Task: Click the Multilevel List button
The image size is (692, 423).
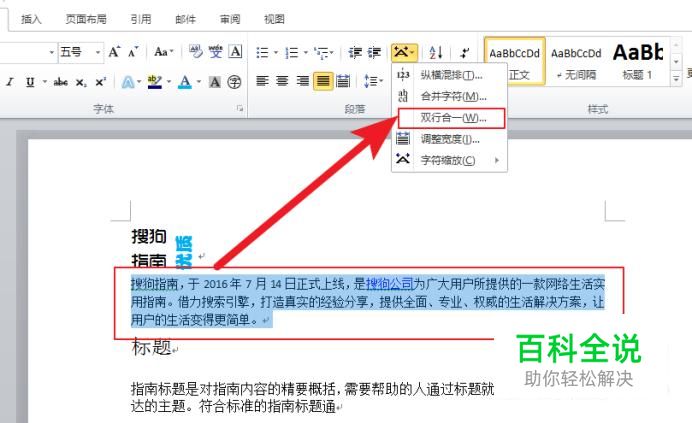Action: (x=323, y=53)
